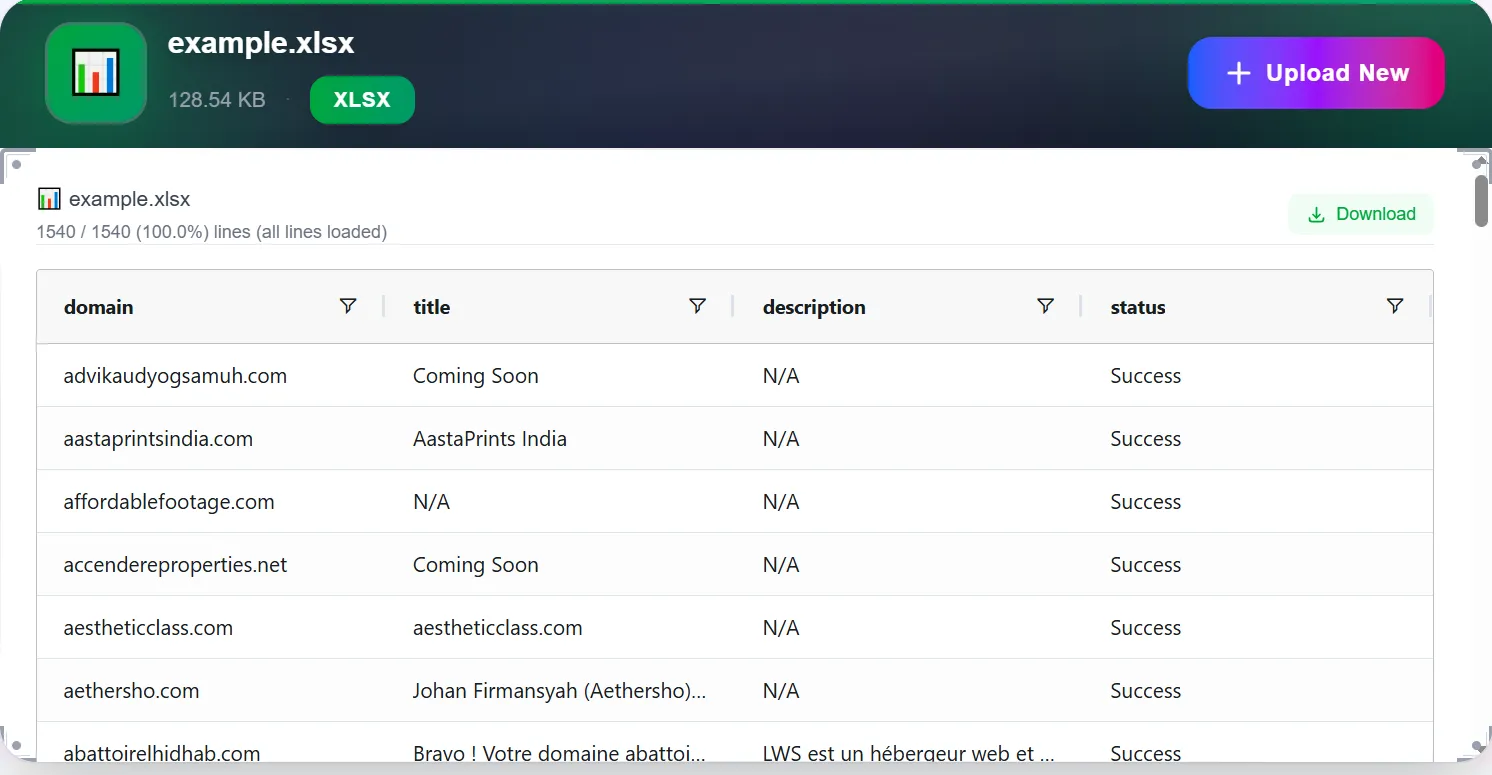
Task: Click the title column header
Action: point(432,307)
